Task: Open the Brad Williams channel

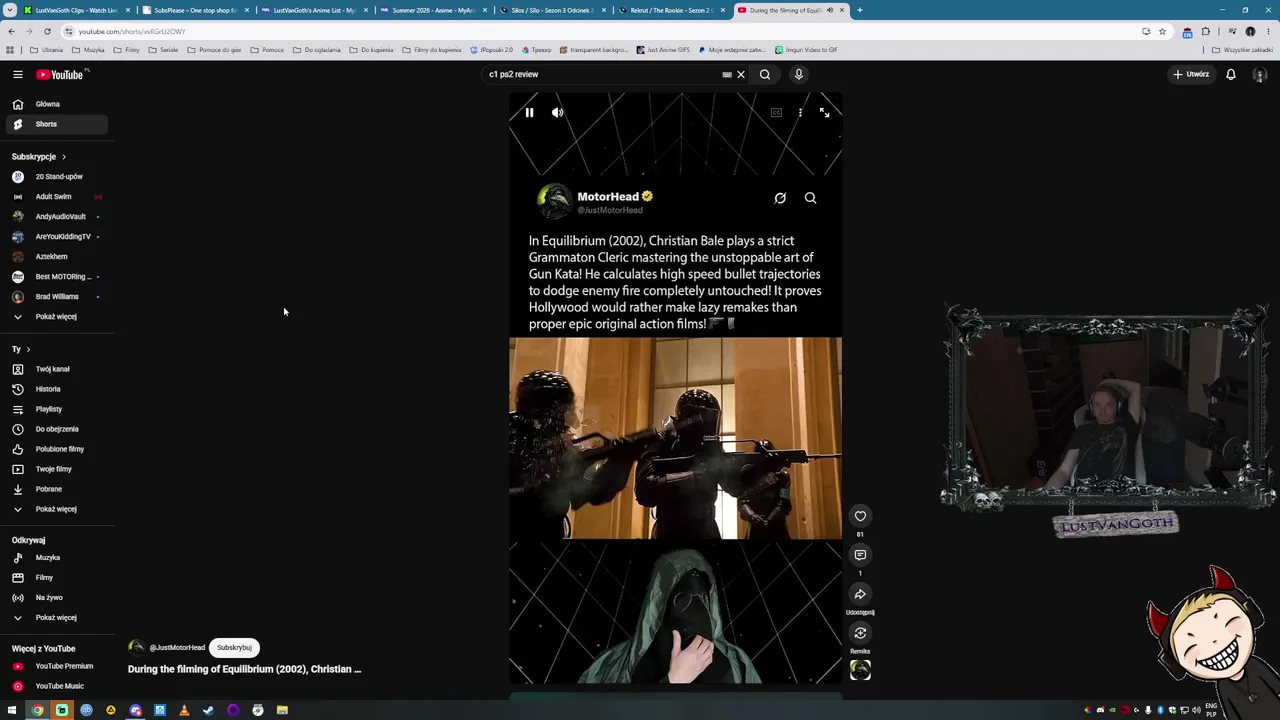Action: coord(55,297)
